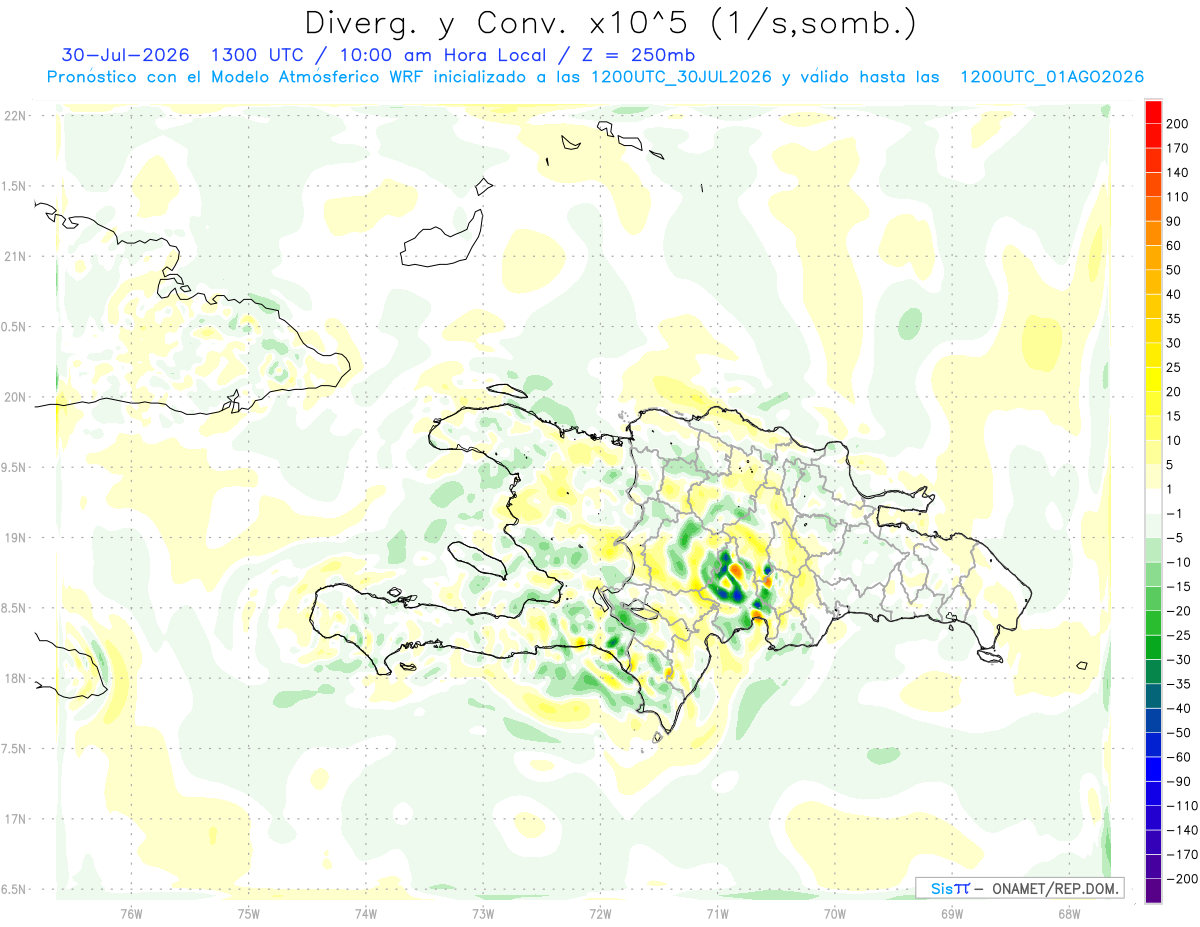This screenshot has height=927, width=1200.
Task: Select the white segment between 1 and -1
Action: pos(1153,500)
